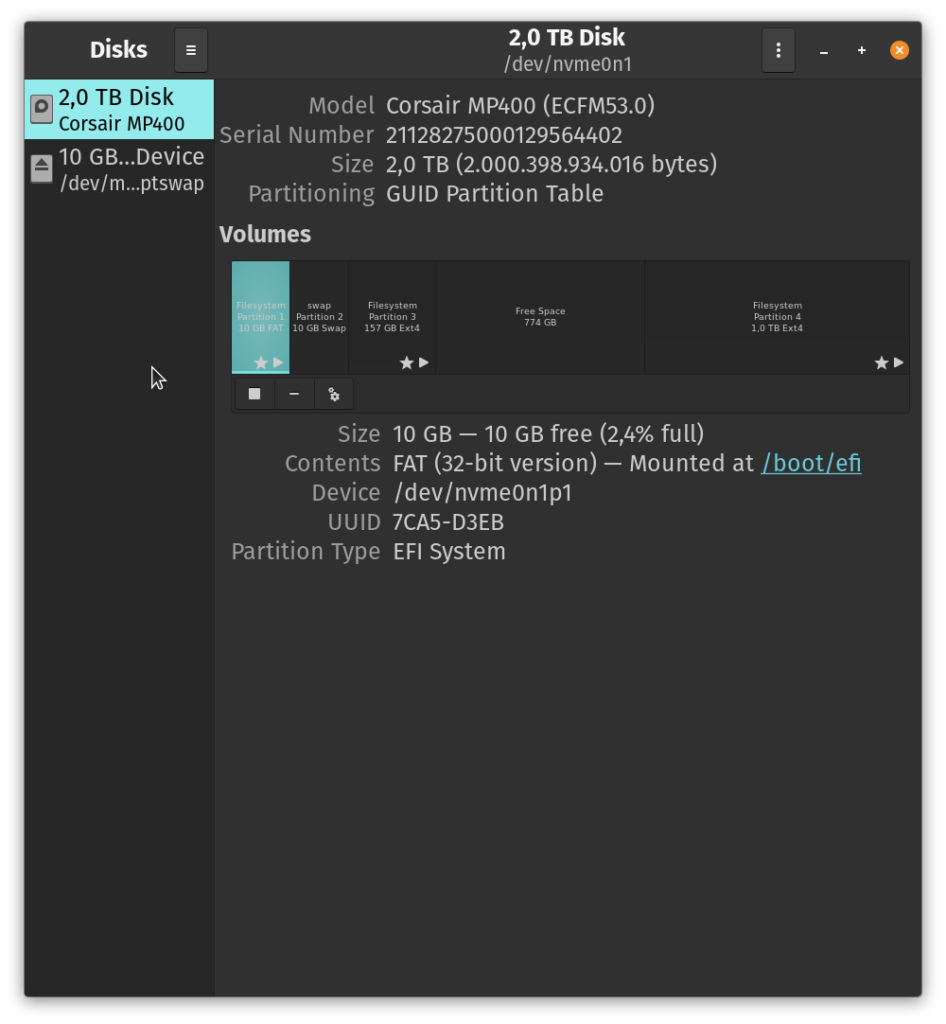The height and width of the screenshot is (1024, 946).
Task: Open additional partition options gears menu
Action: tap(334, 394)
